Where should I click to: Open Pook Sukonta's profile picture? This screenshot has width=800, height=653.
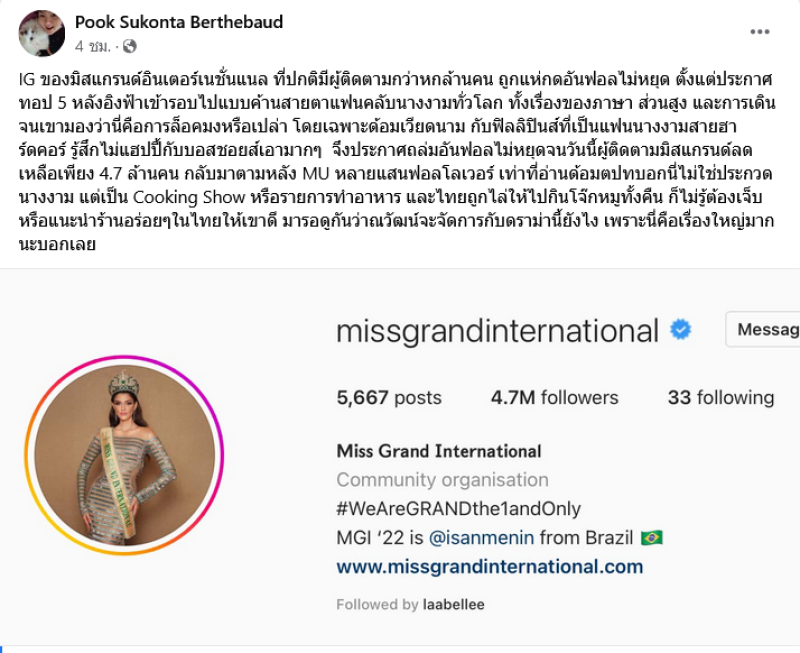point(42,34)
